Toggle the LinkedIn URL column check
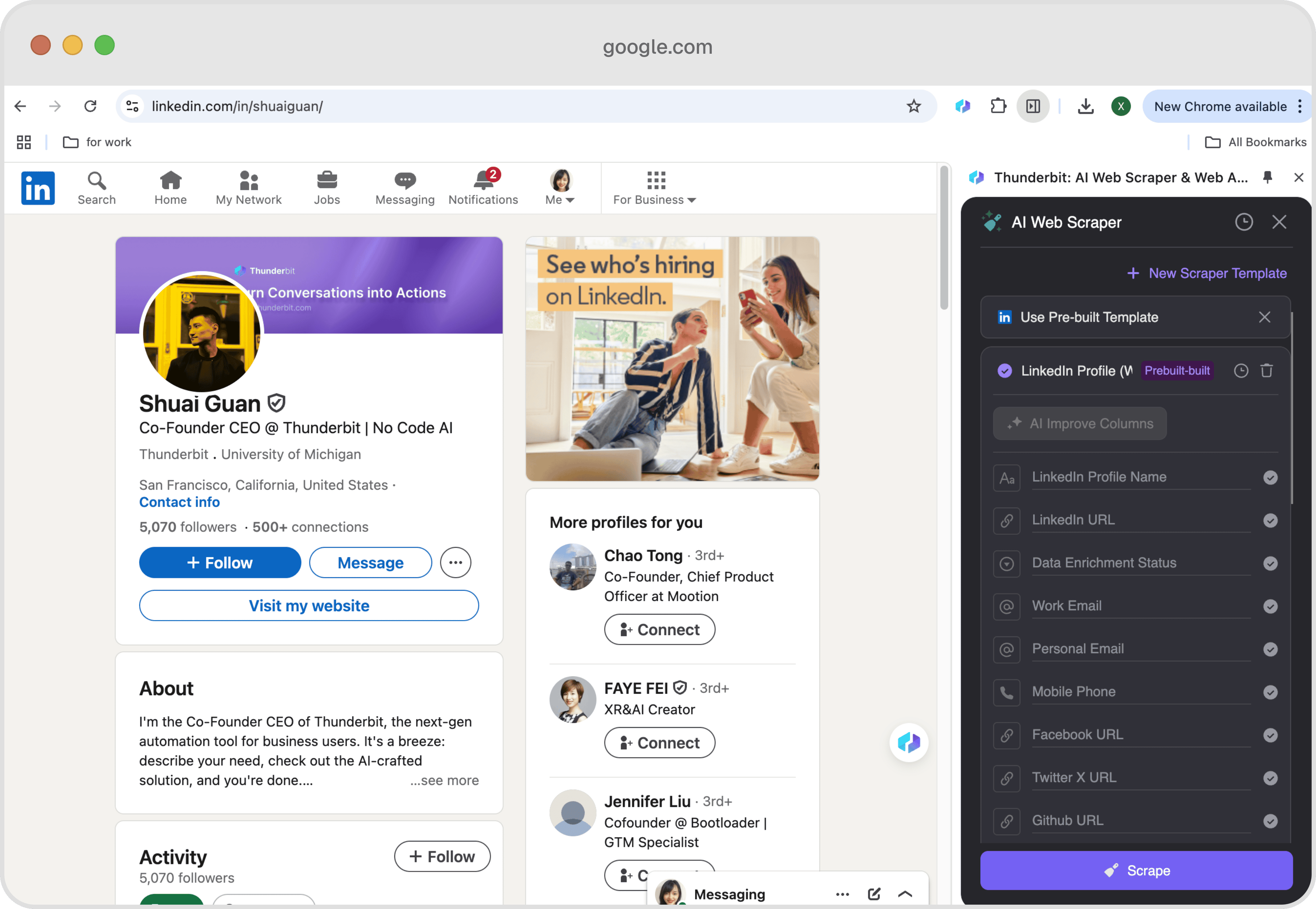Image resolution: width=1316 pixels, height=909 pixels. (1270, 521)
